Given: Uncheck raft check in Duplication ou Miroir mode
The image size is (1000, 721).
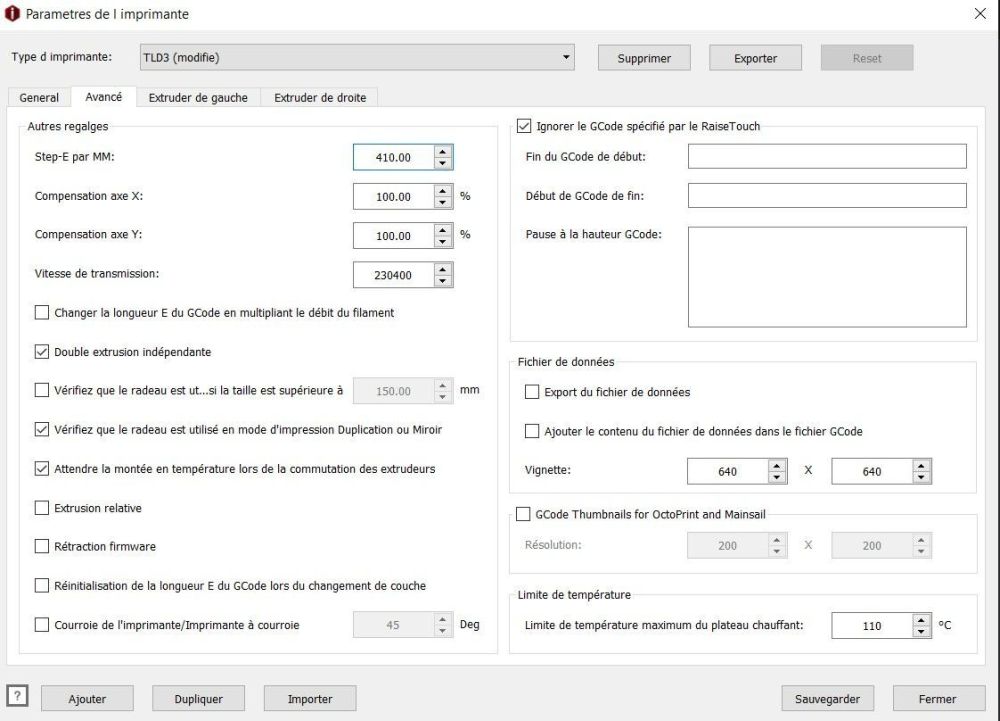Looking at the screenshot, I should point(41,429).
